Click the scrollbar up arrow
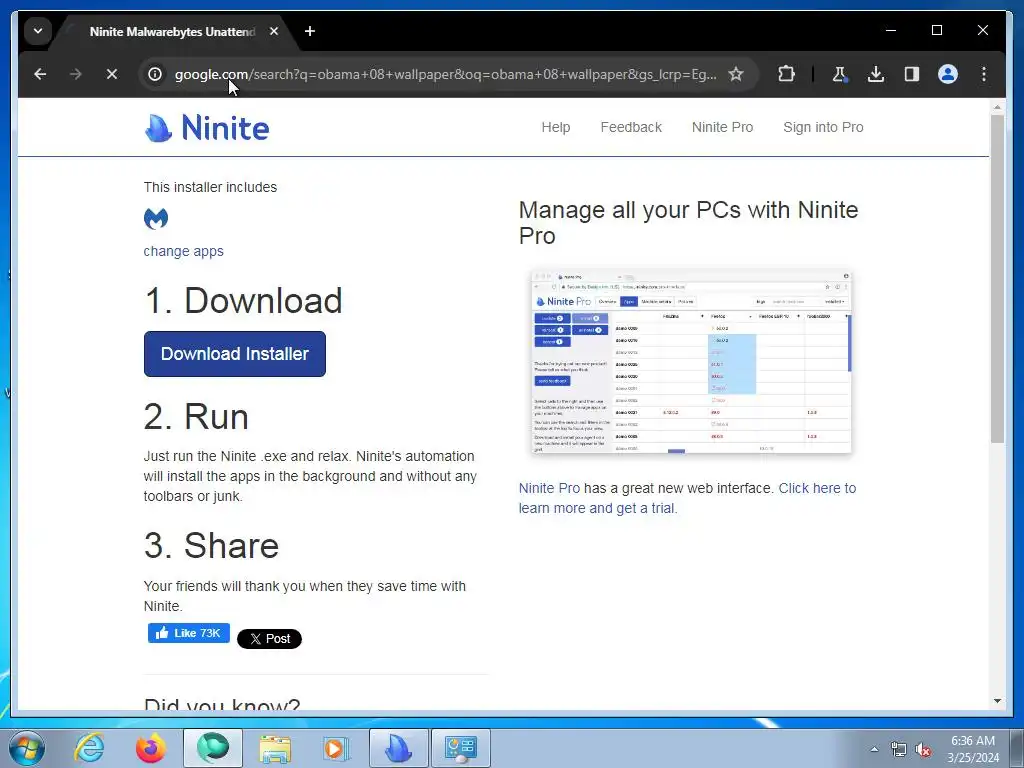Viewport: 1024px width, 768px height. pos(997,106)
